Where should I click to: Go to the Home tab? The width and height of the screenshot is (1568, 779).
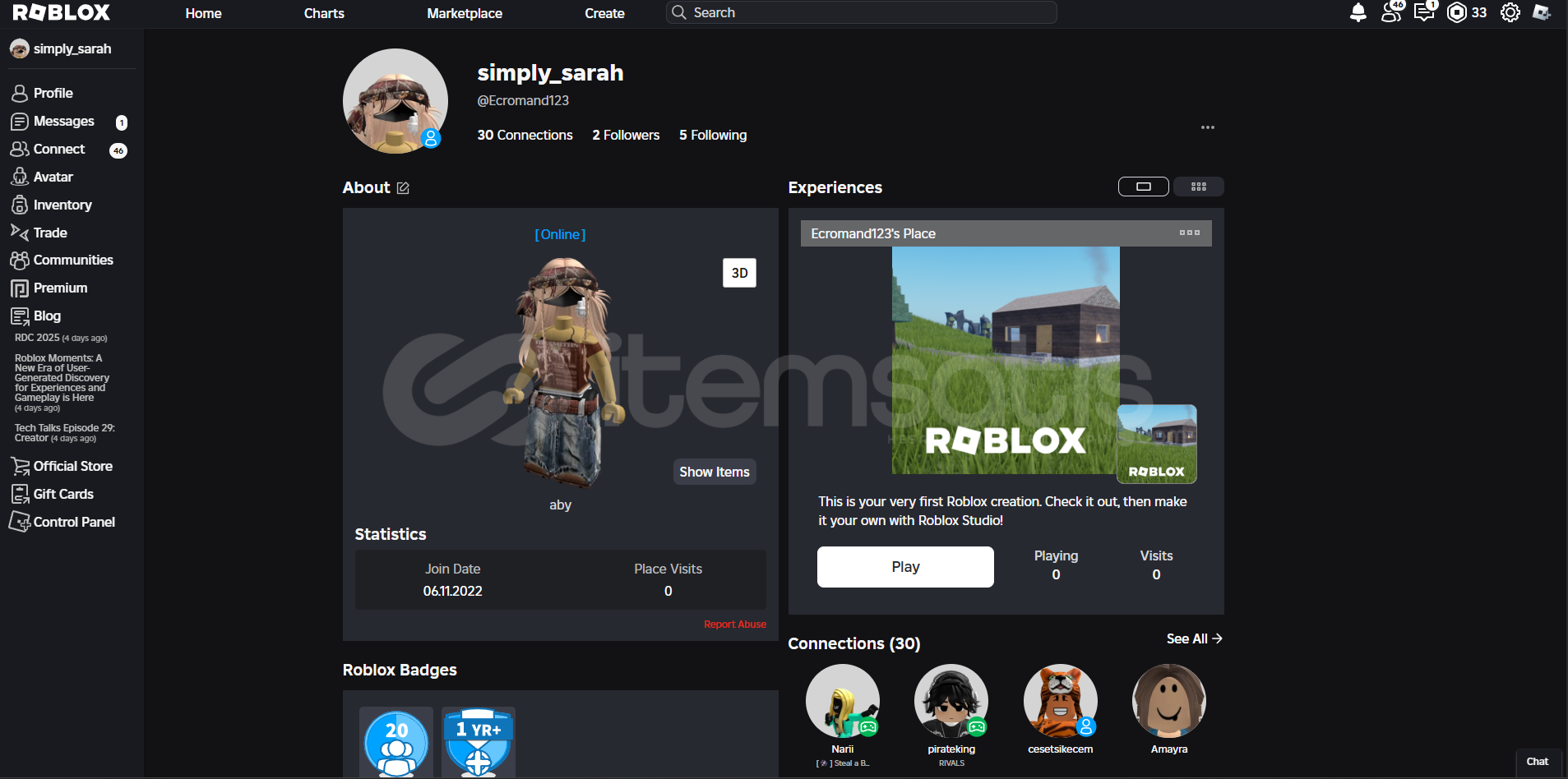[204, 13]
